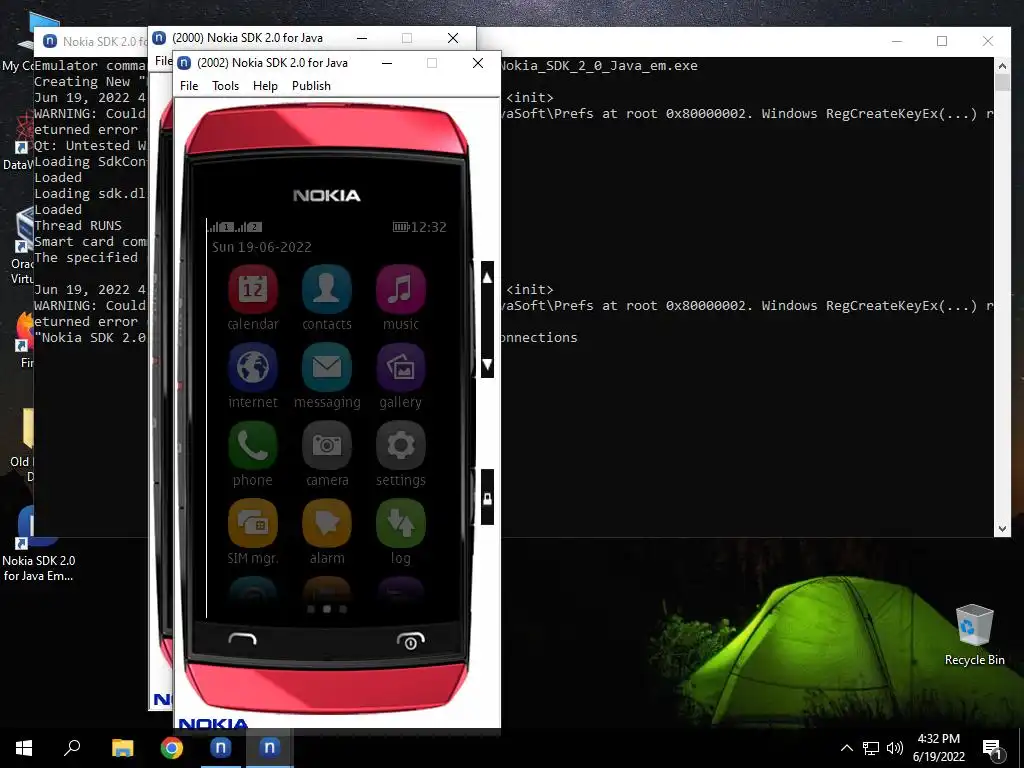Viewport: 1024px width, 768px height.
Task: Select the middle page indicator dot
Action: point(327,609)
